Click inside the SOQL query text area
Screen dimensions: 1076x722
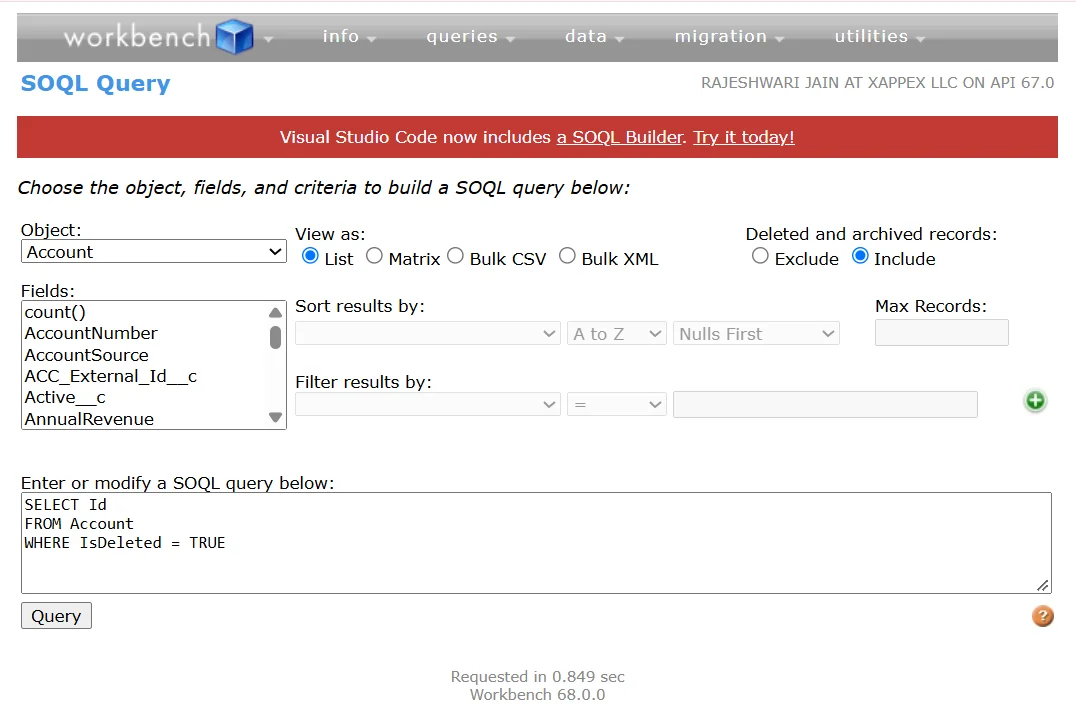tap(536, 543)
